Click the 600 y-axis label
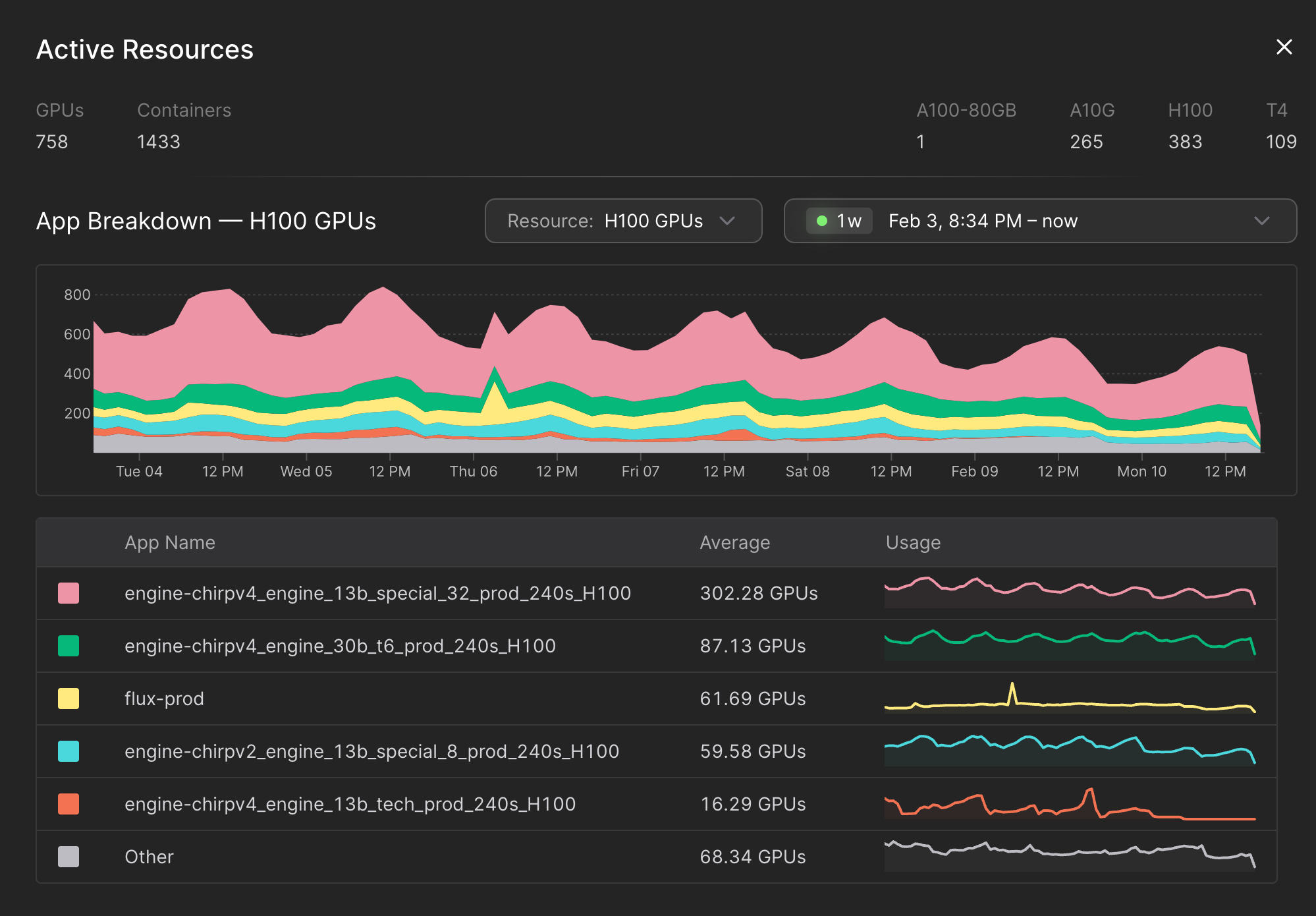 coord(77,334)
